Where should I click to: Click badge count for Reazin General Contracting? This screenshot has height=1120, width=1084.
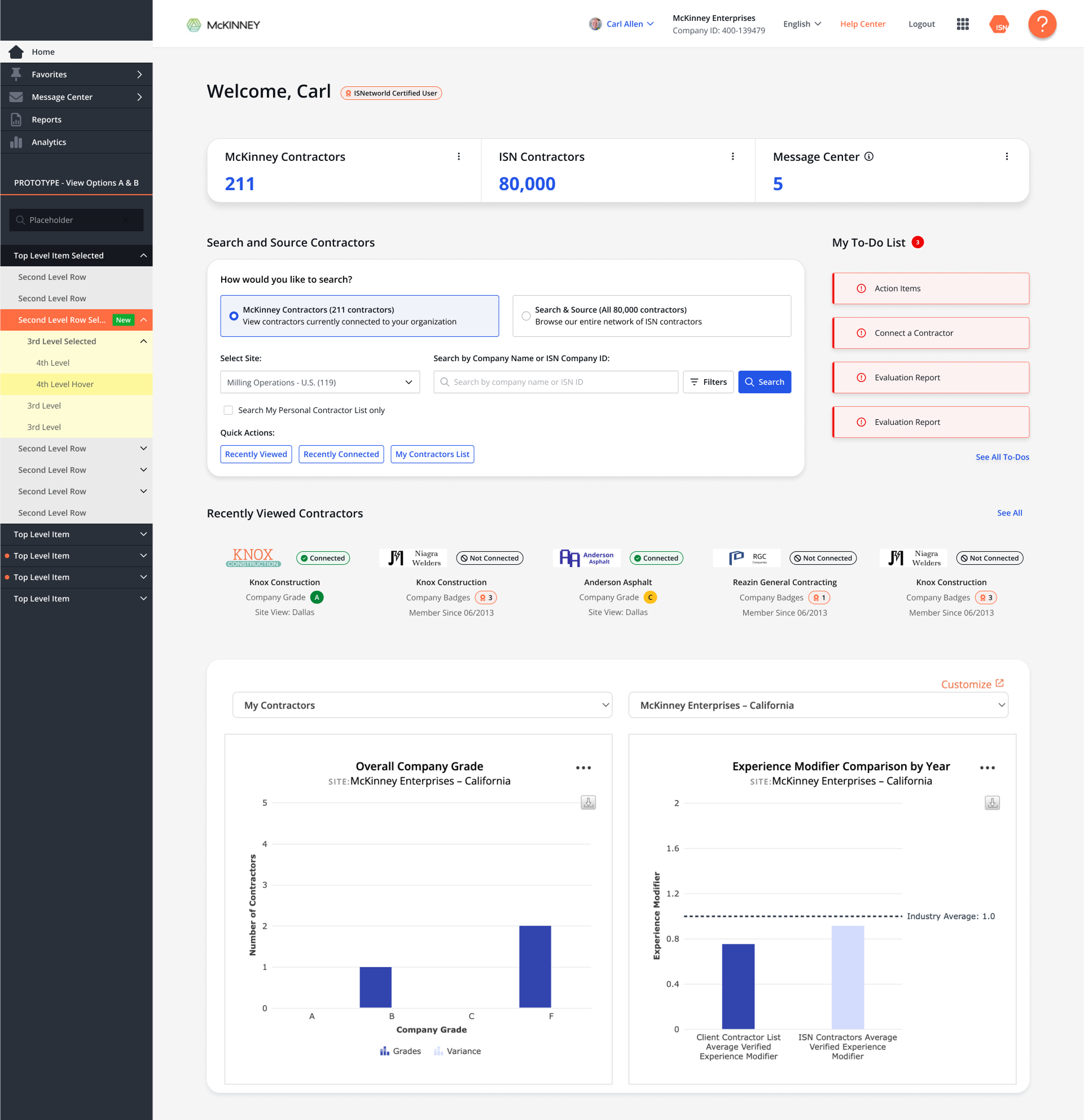point(819,598)
